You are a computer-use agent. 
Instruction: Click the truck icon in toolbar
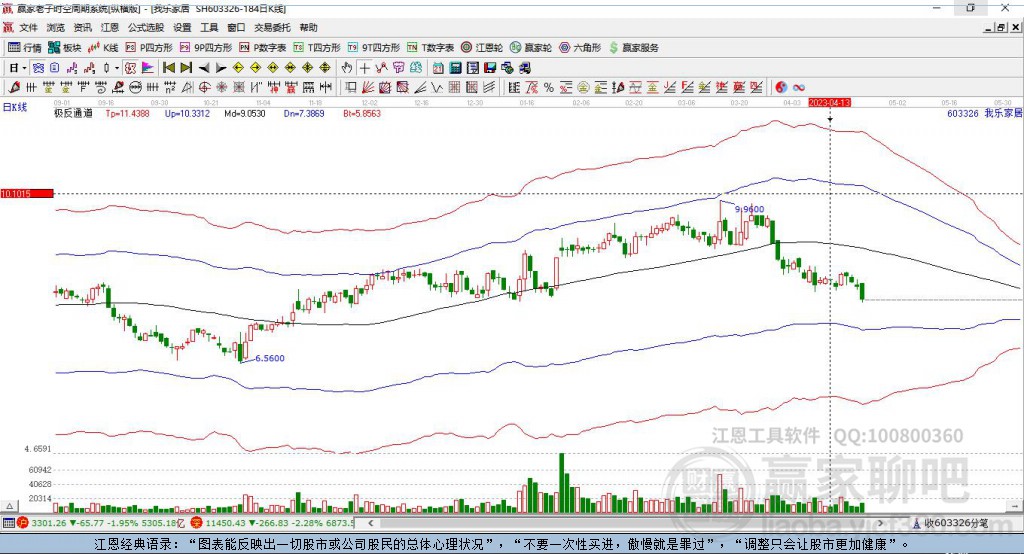click(x=525, y=68)
